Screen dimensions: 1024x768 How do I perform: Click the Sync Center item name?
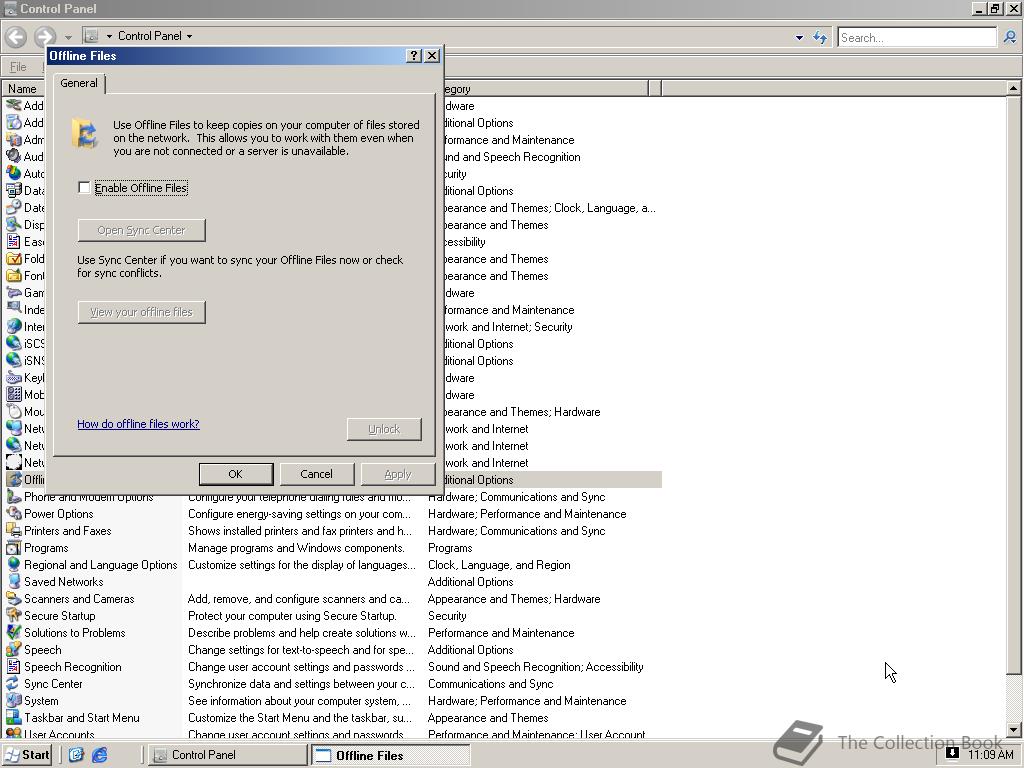54,684
